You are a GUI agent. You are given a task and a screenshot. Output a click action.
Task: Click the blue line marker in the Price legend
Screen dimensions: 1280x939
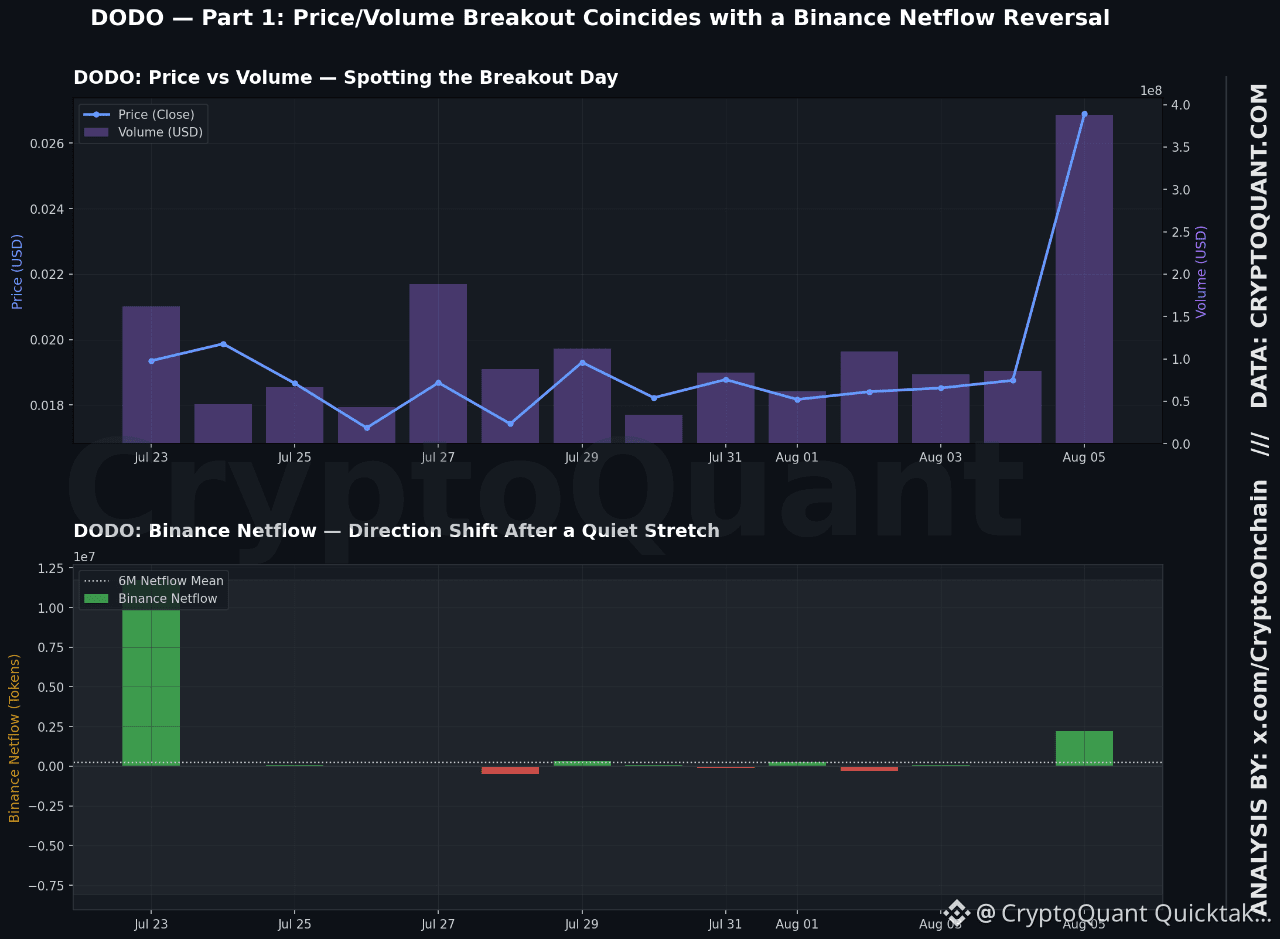coord(97,115)
